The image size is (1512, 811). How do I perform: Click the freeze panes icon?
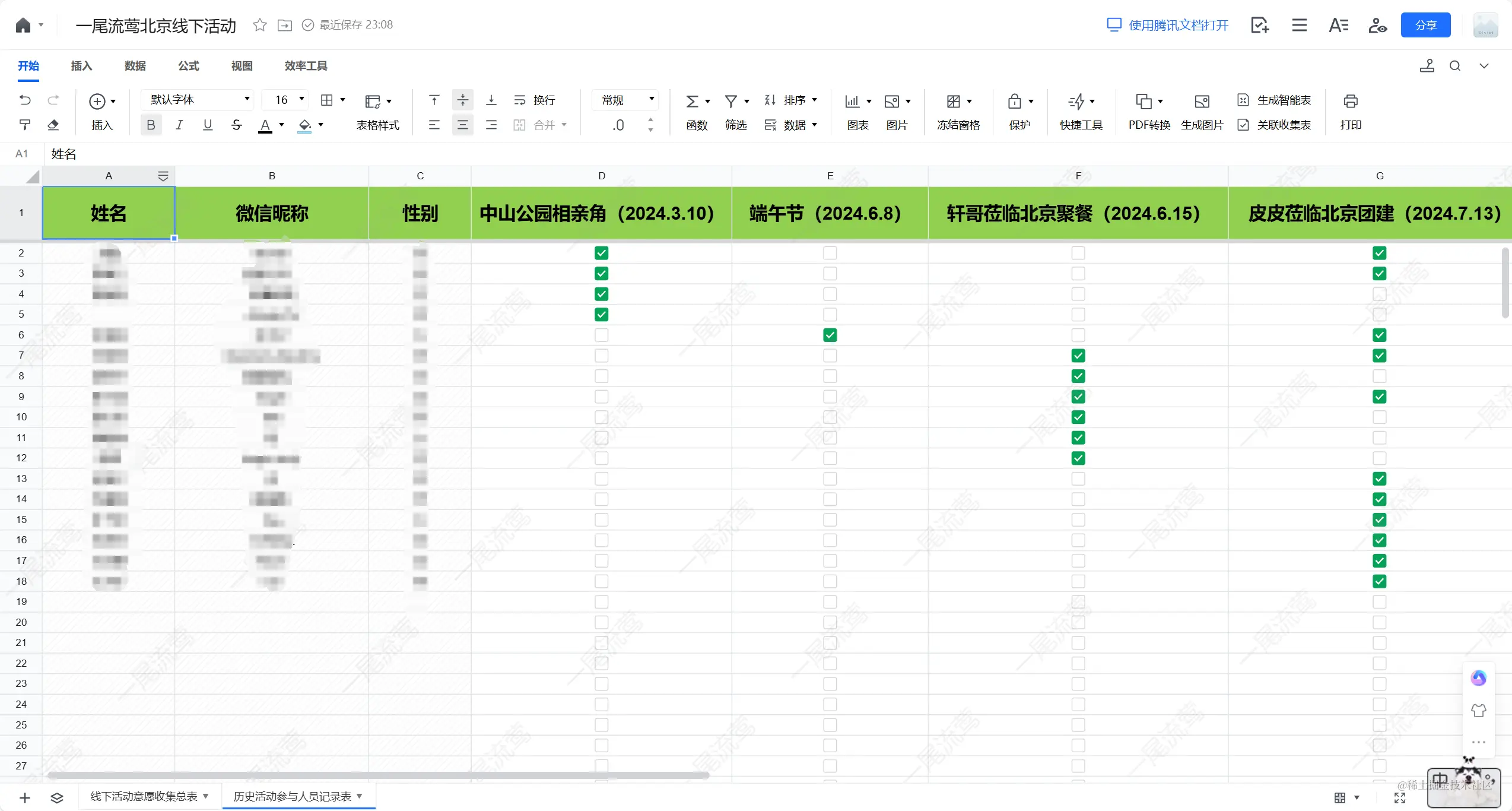pyautogui.click(x=954, y=101)
